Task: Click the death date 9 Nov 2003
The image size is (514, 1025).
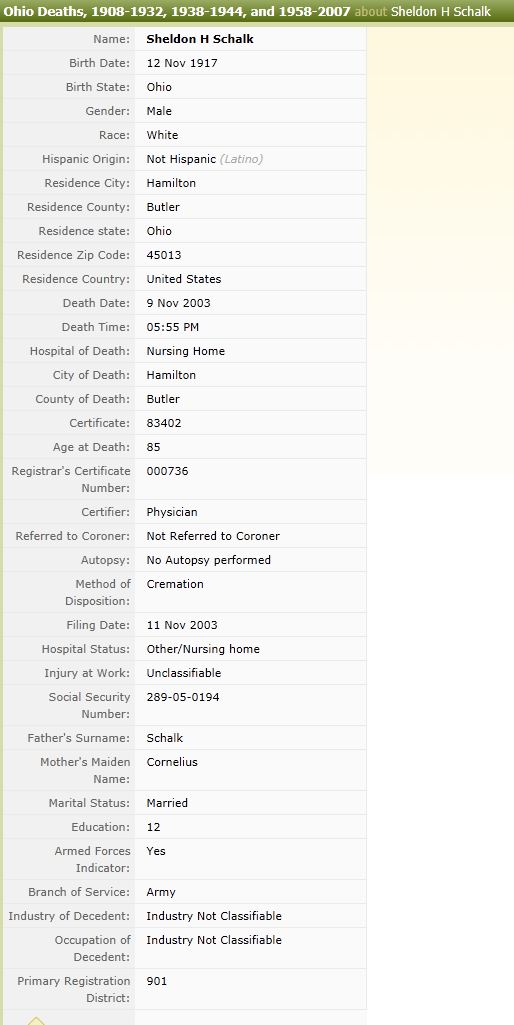Action: pyautogui.click(x=179, y=303)
